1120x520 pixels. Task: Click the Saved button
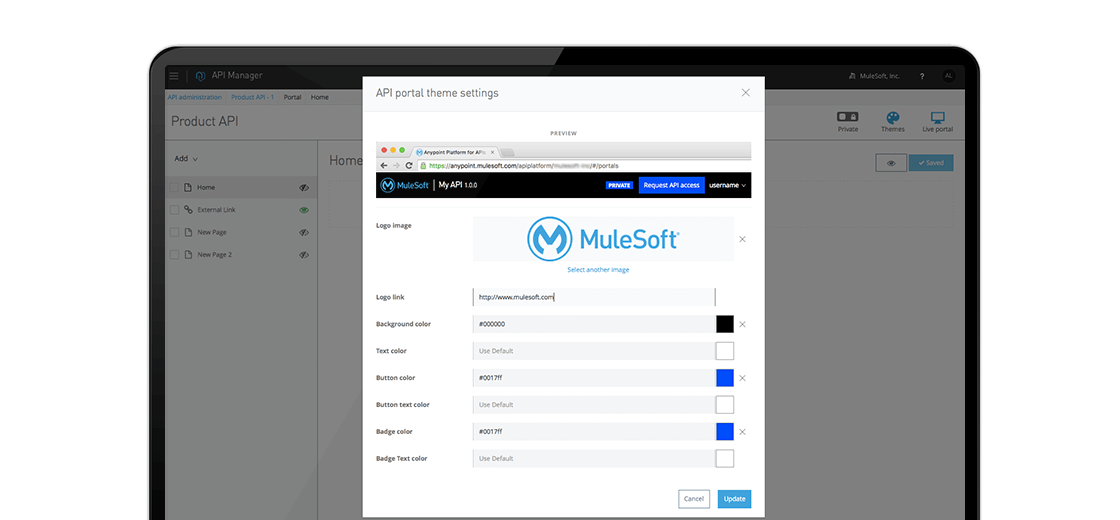tap(931, 163)
